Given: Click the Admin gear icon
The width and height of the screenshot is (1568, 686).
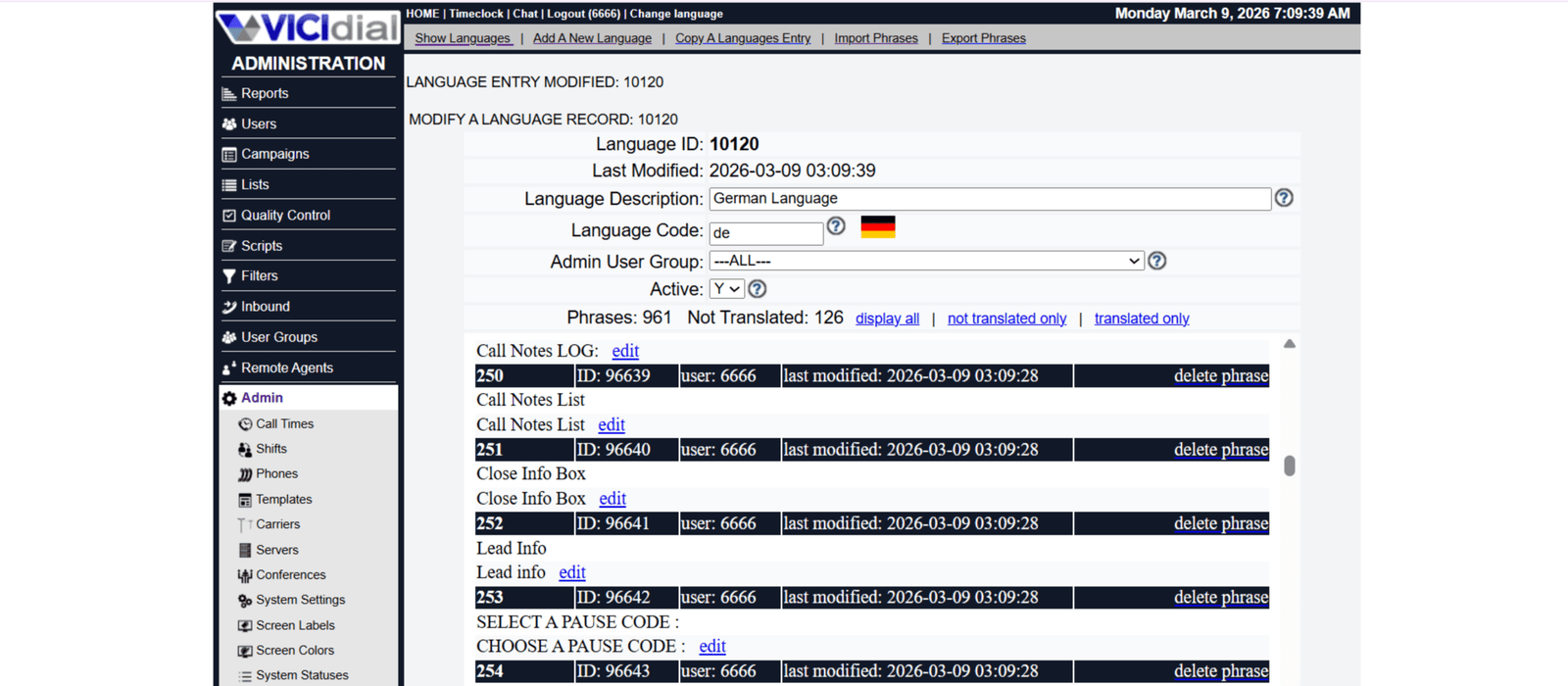Looking at the screenshot, I should (x=229, y=398).
